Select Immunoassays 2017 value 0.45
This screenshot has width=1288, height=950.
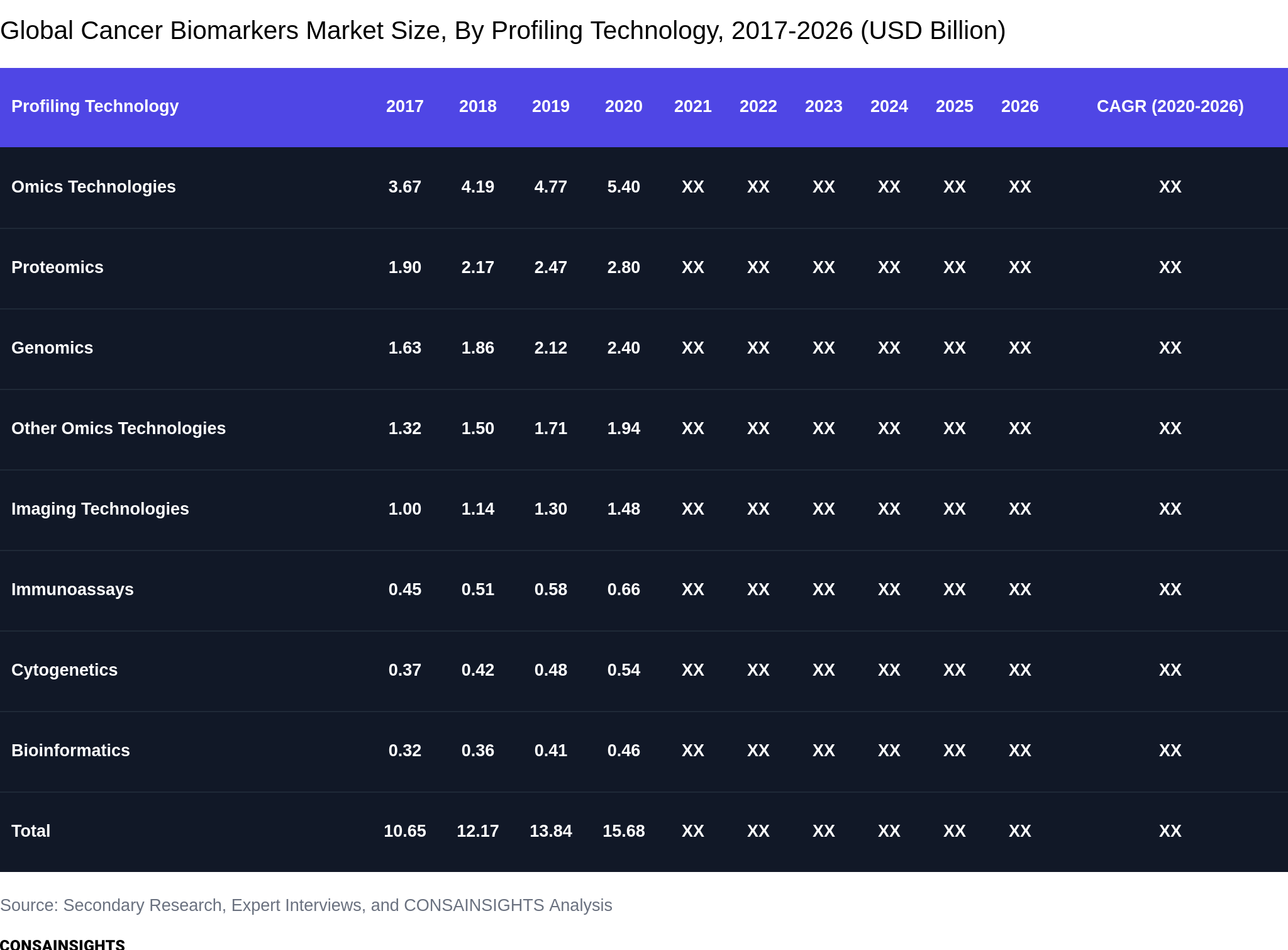coord(405,590)
